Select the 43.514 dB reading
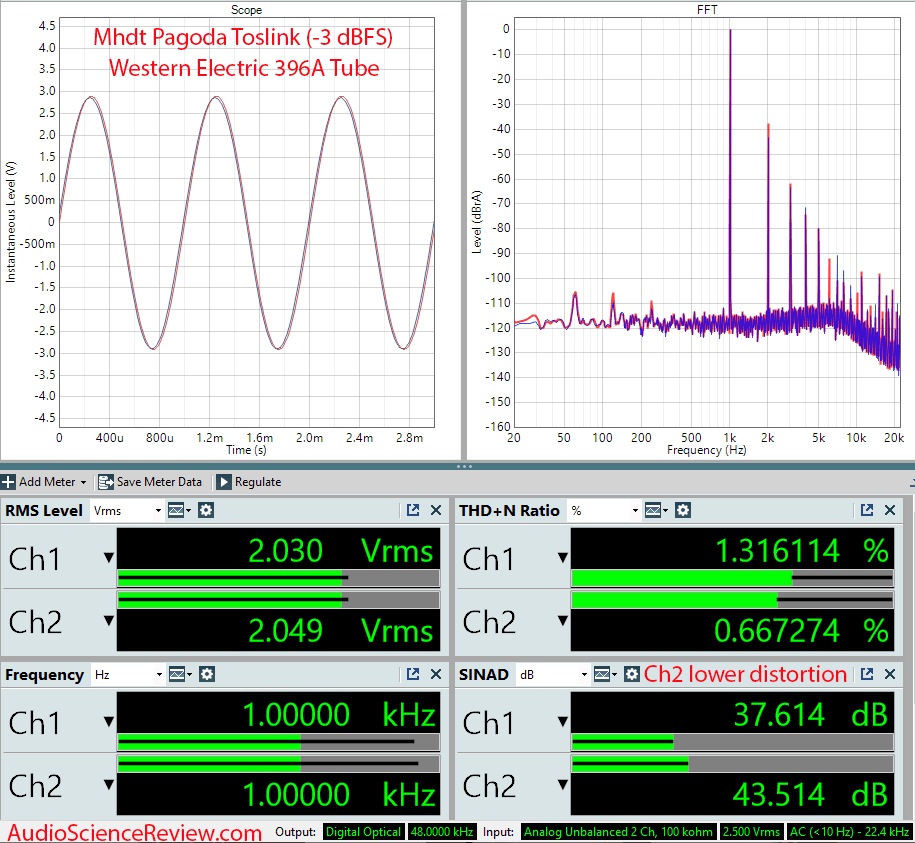The image size is (915, 843). pyautogui.click(x=811, y=794)
